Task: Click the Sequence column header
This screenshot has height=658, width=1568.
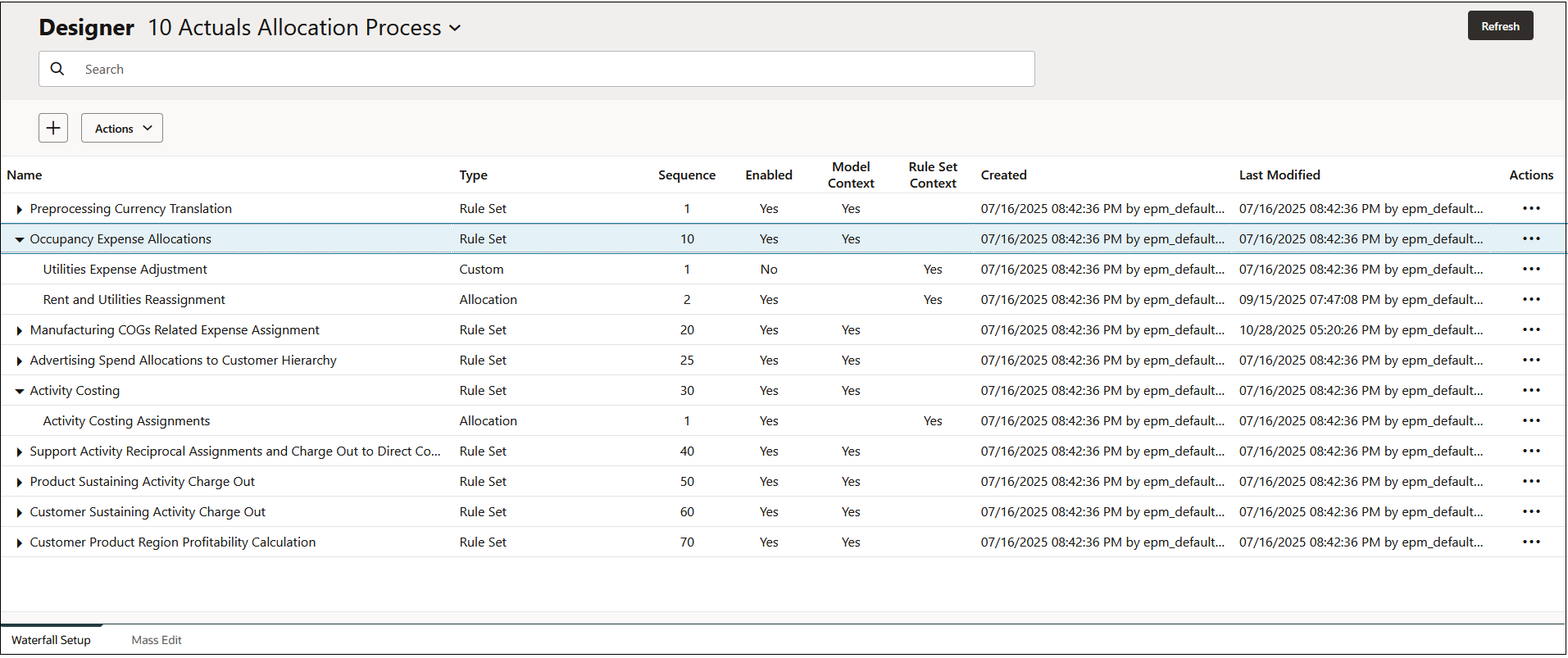Action: coord(687,175)
